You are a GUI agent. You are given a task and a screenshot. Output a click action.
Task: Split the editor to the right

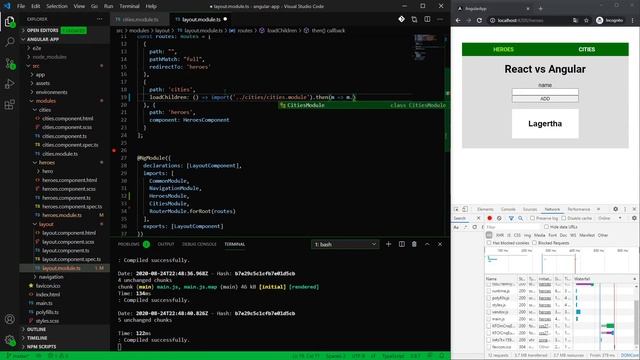[x=427, y=19]
